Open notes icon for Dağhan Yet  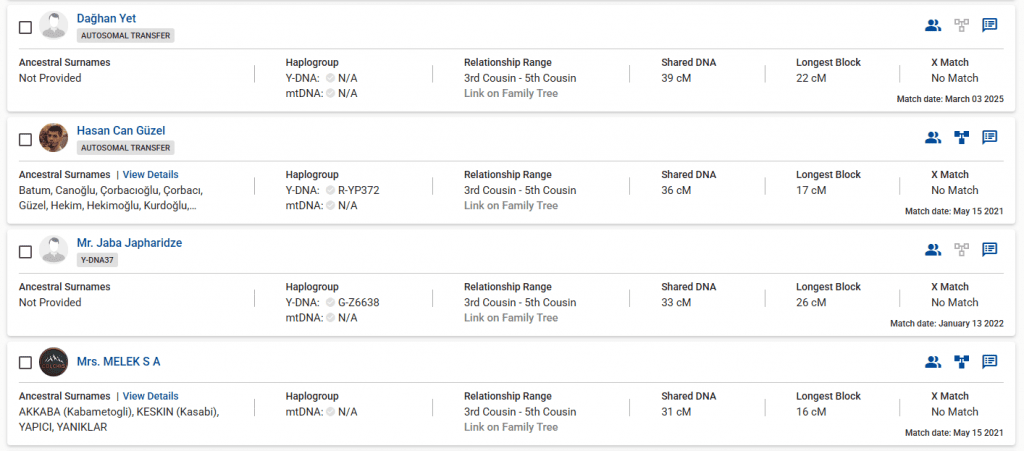[x=989, y=26]
